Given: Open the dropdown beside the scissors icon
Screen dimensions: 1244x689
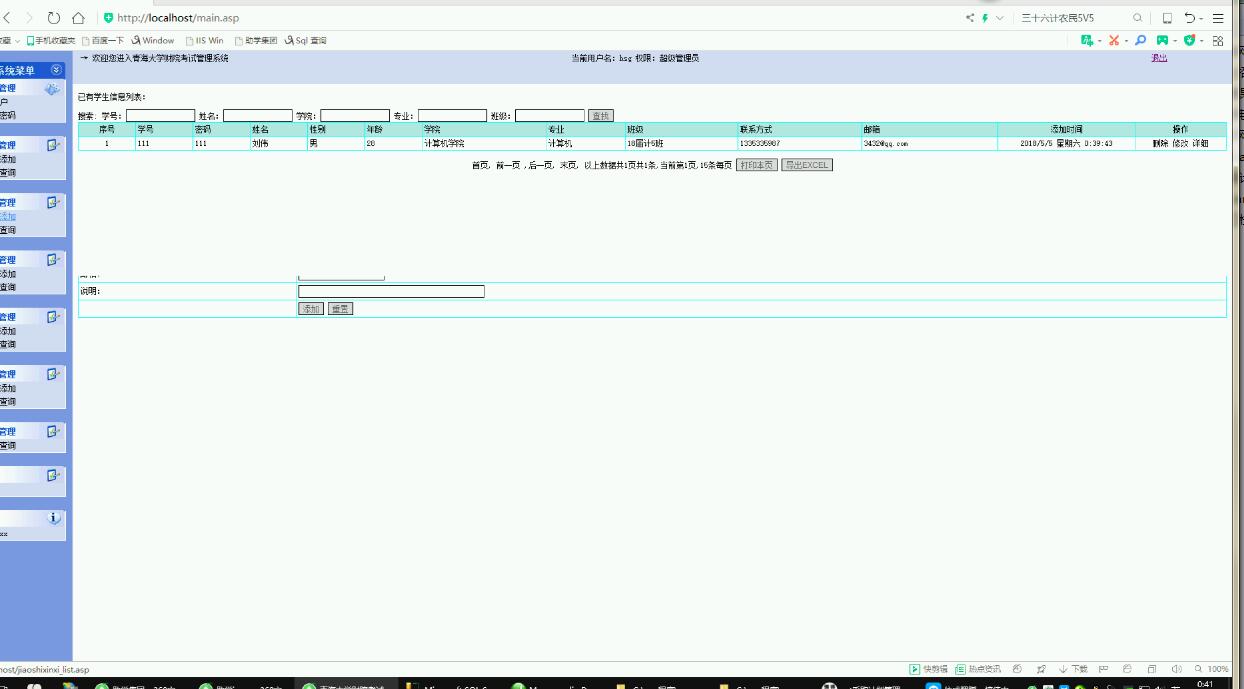Looking at the screenshot, I should [x=1125, y=41].
